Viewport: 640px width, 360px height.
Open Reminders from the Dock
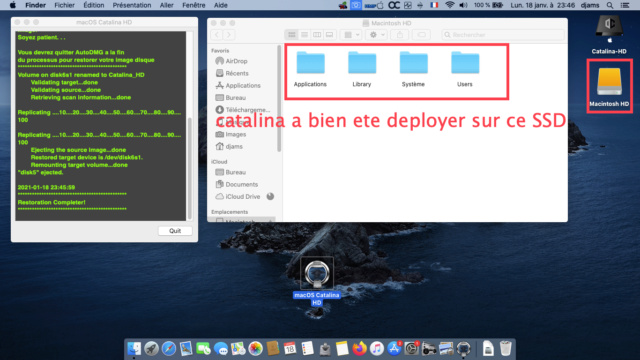pyautogui.click(x=307, y=349)
